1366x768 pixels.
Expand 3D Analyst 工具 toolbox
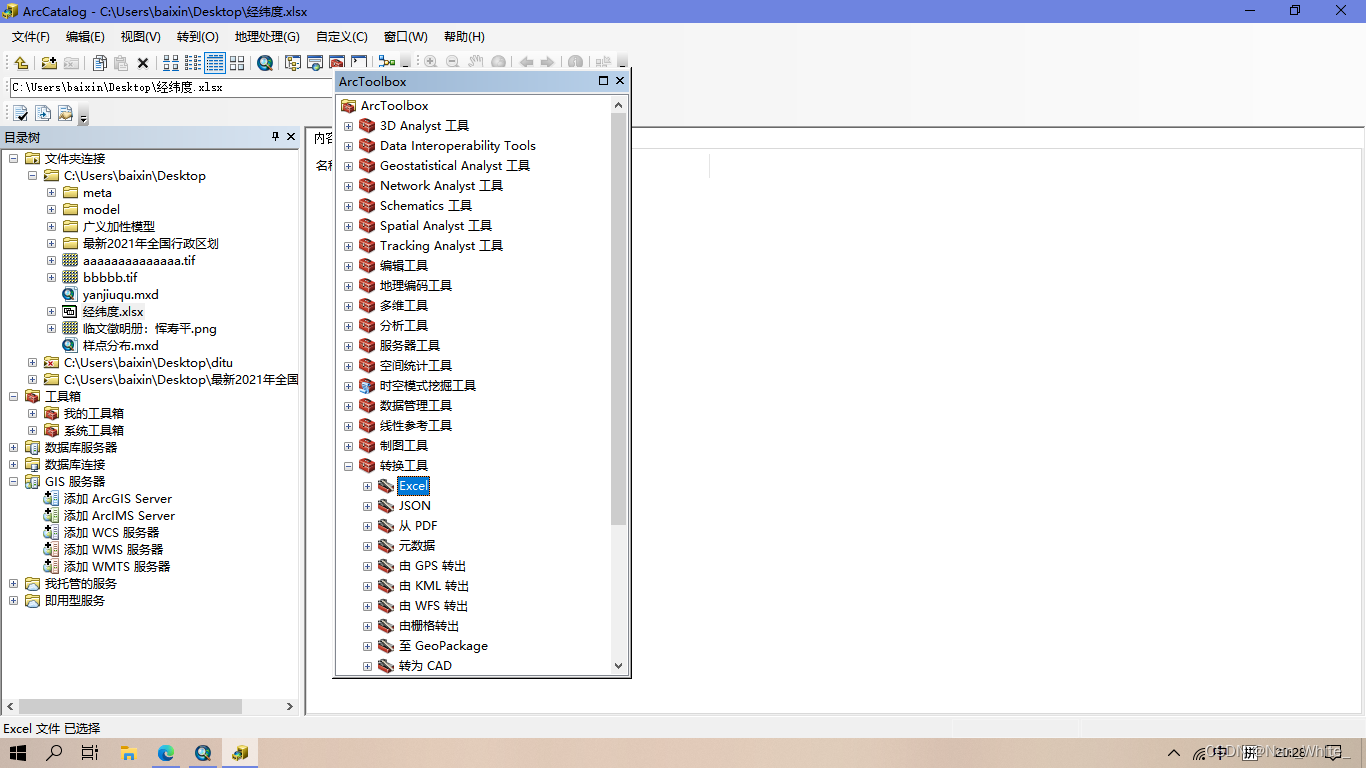(348, 126)
